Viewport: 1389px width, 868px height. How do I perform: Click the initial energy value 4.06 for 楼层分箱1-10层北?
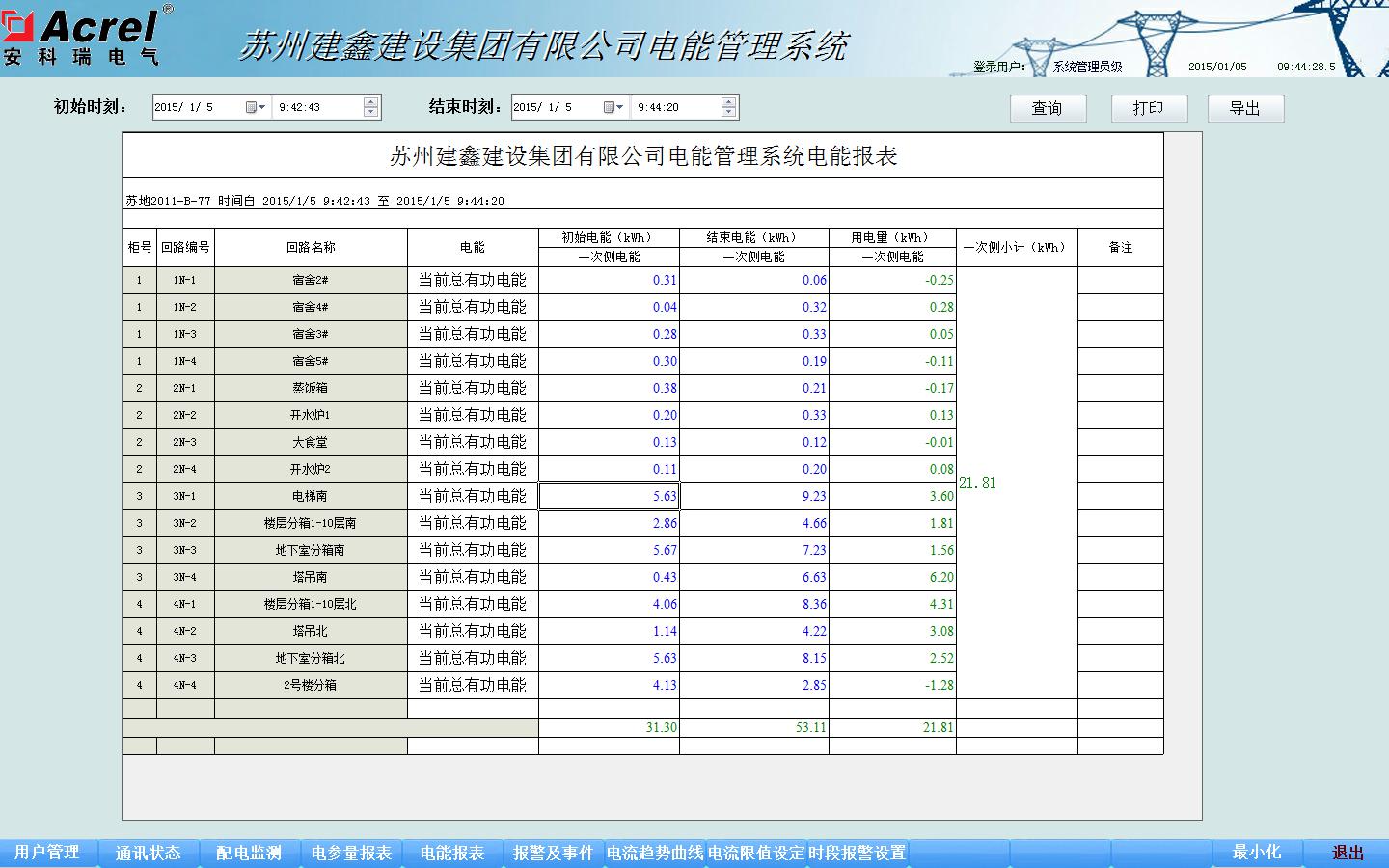(610, 604)
